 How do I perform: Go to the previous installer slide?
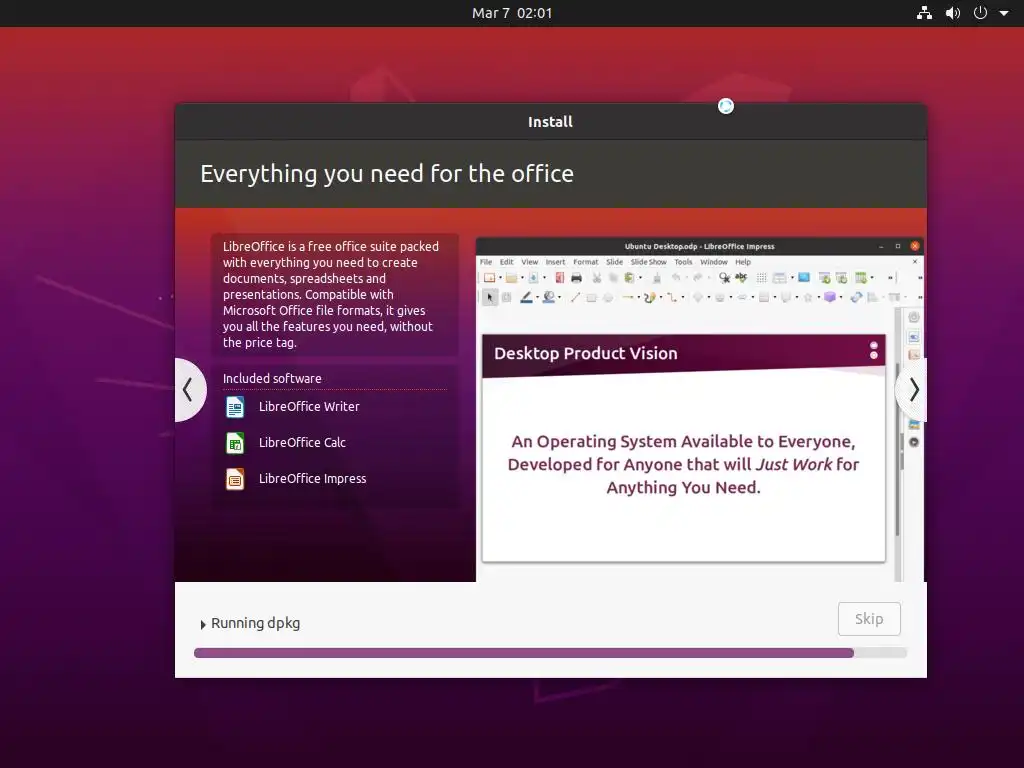[x=190, y=389]
